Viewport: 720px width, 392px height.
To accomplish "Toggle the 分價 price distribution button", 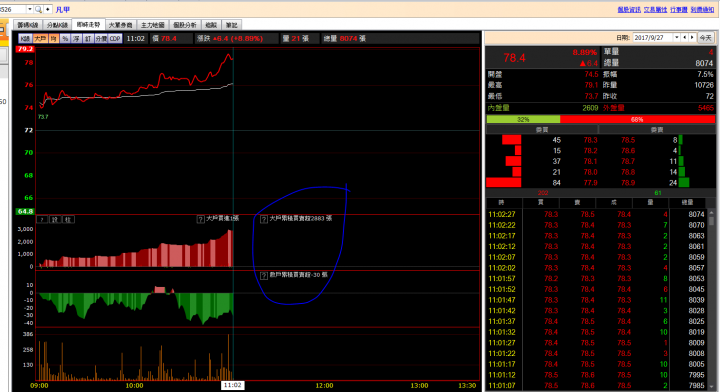I will pos(101,39).
